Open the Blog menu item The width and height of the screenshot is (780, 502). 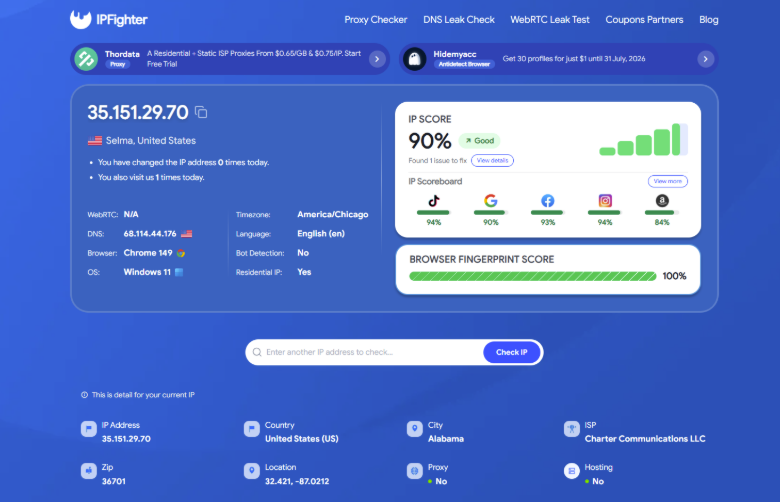(708, 20)
